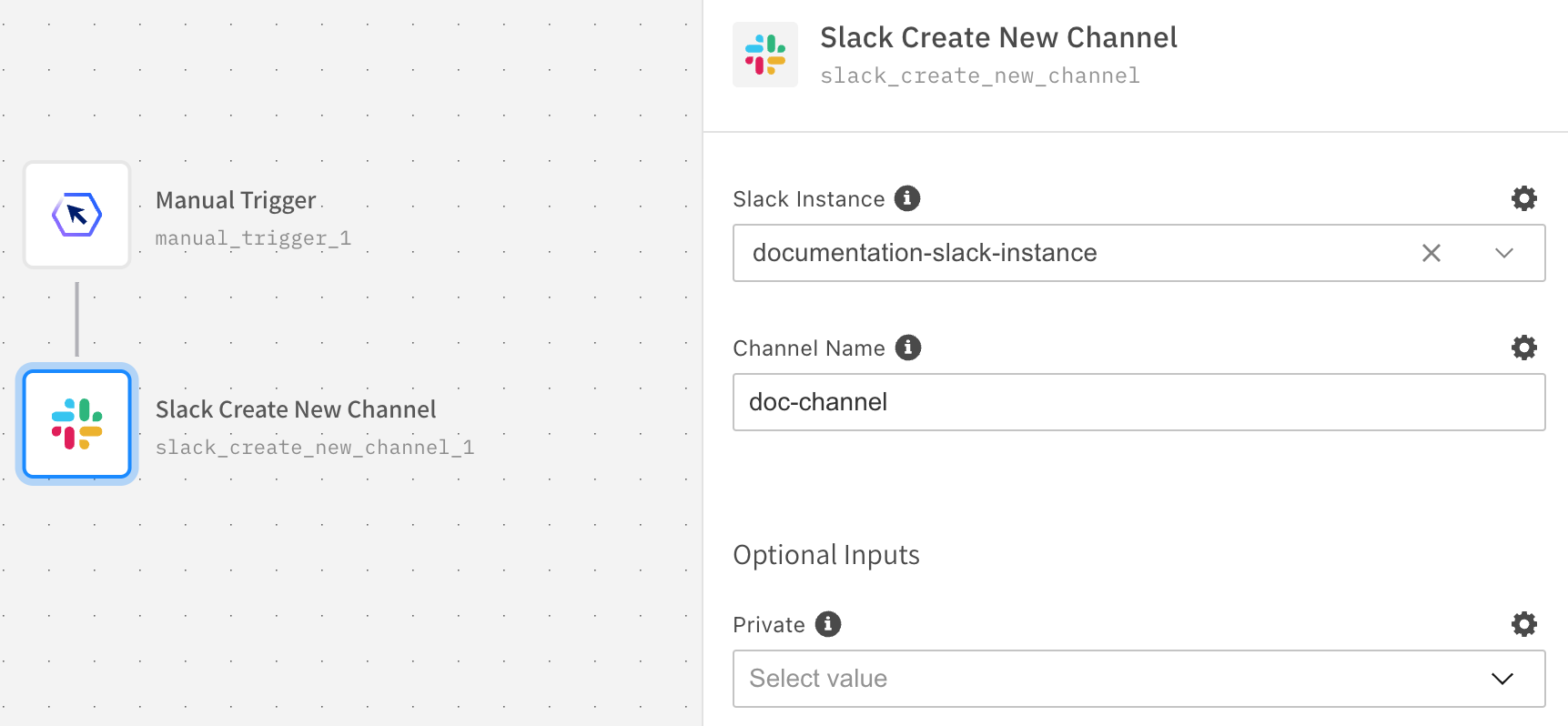The width and height of the screenshot is (1568, 726).
Task: Click the info icon beside Private
Action: pyautogui.click(x=828, y=624)
